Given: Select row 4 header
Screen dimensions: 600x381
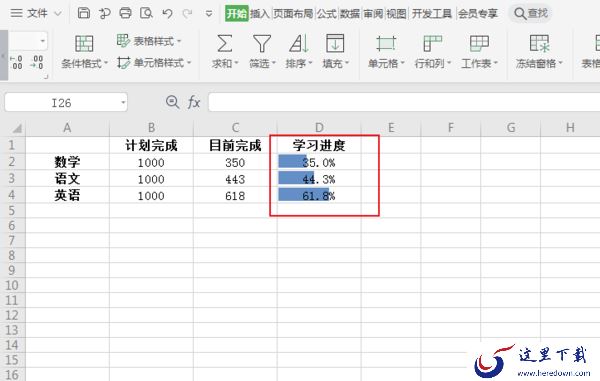Looking at the screenshot, I should [12, 195].
